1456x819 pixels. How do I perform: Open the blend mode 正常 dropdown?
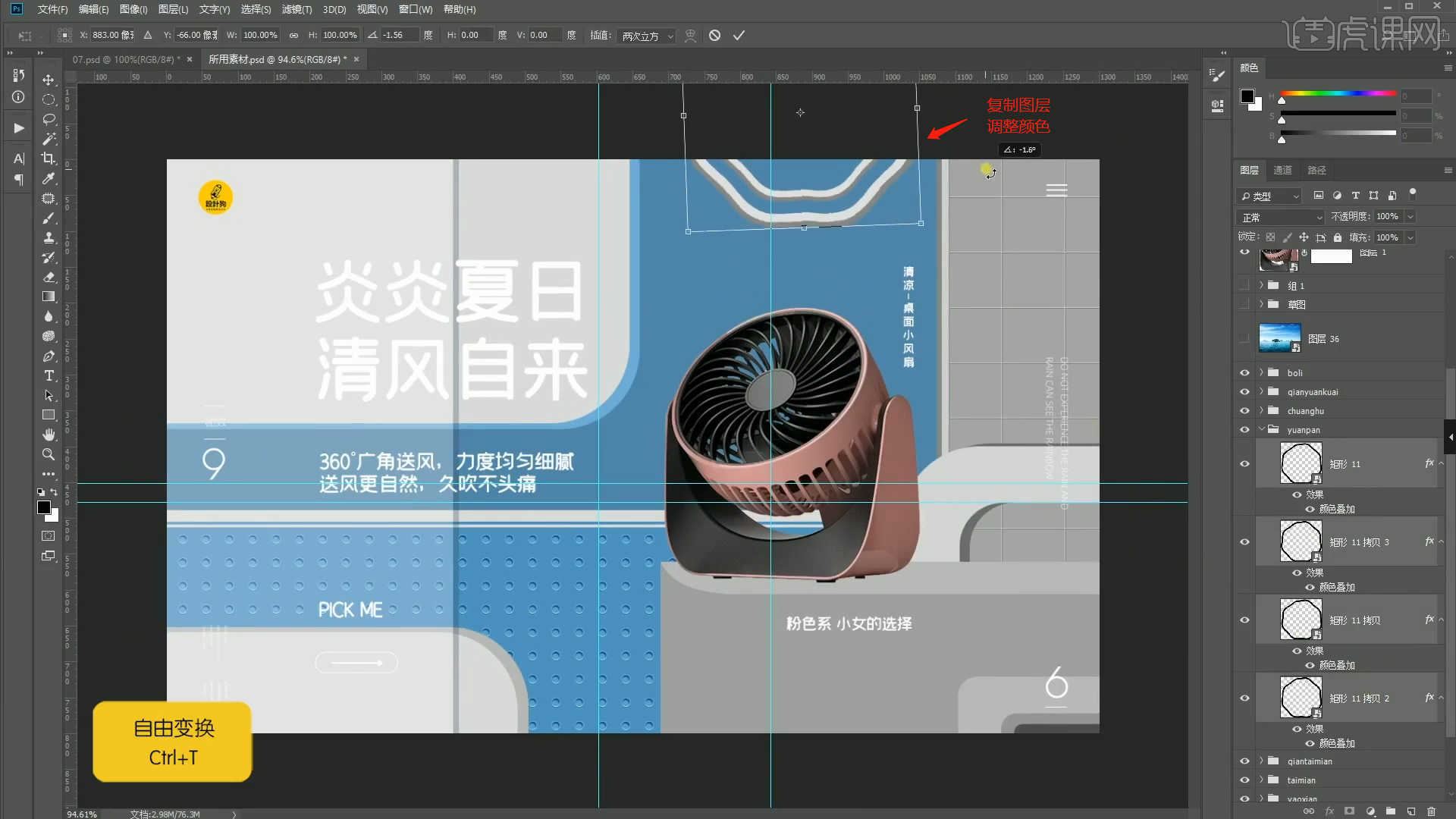[1281, 217]
